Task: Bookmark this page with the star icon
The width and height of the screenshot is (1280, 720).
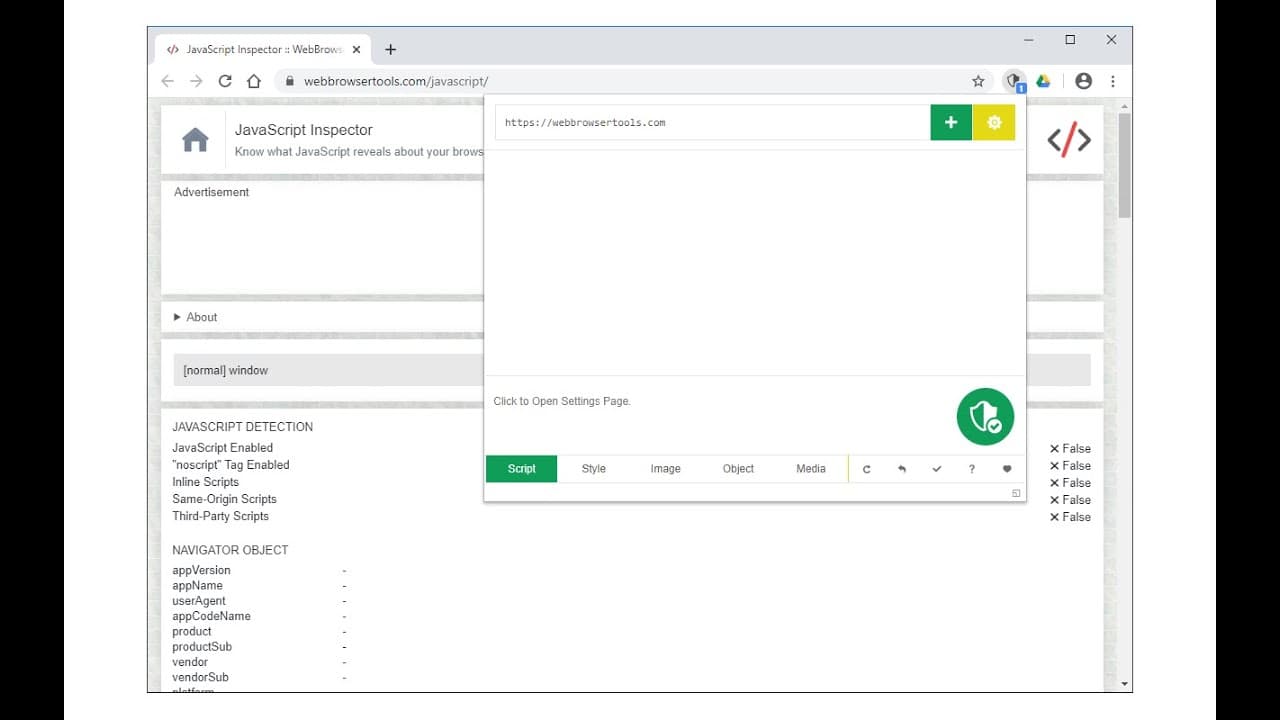Action: click(x=978, y=81)
